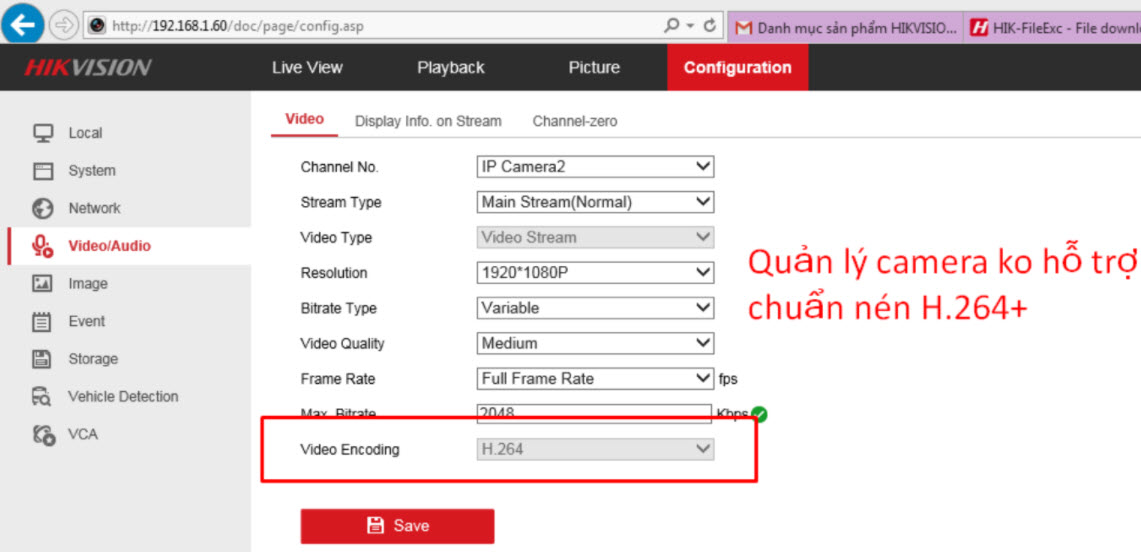The image size is (1141, 552).
Task: Click the browser back arrow button
Action: pos(23,24)
